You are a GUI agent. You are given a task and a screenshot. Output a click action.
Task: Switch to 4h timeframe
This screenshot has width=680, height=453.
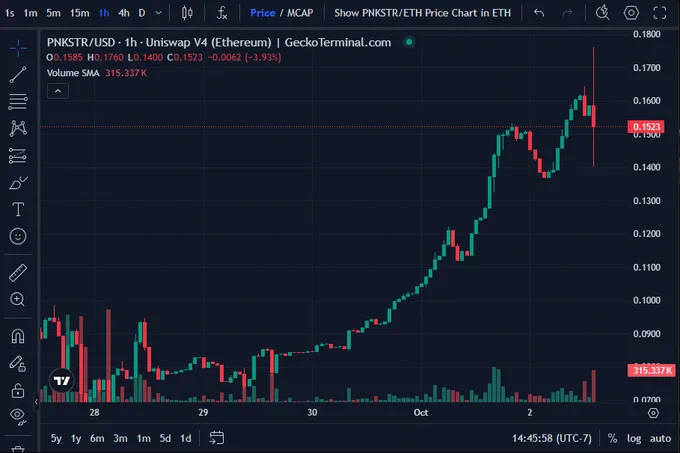124,13
